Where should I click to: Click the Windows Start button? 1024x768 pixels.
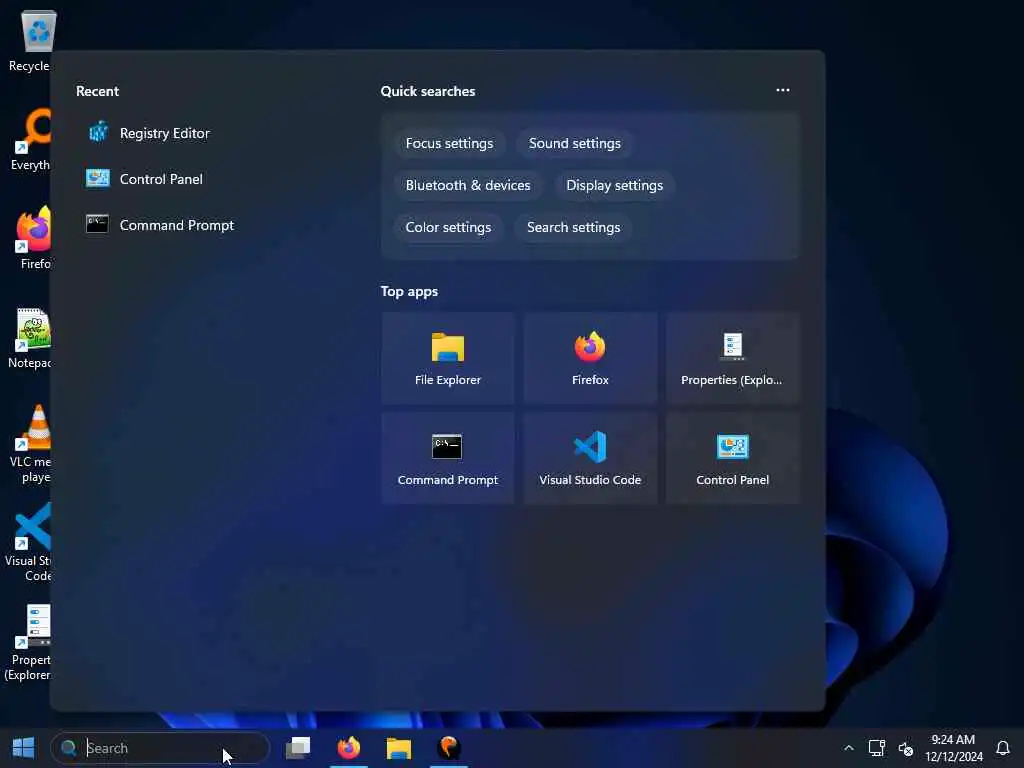coord(24,748)
